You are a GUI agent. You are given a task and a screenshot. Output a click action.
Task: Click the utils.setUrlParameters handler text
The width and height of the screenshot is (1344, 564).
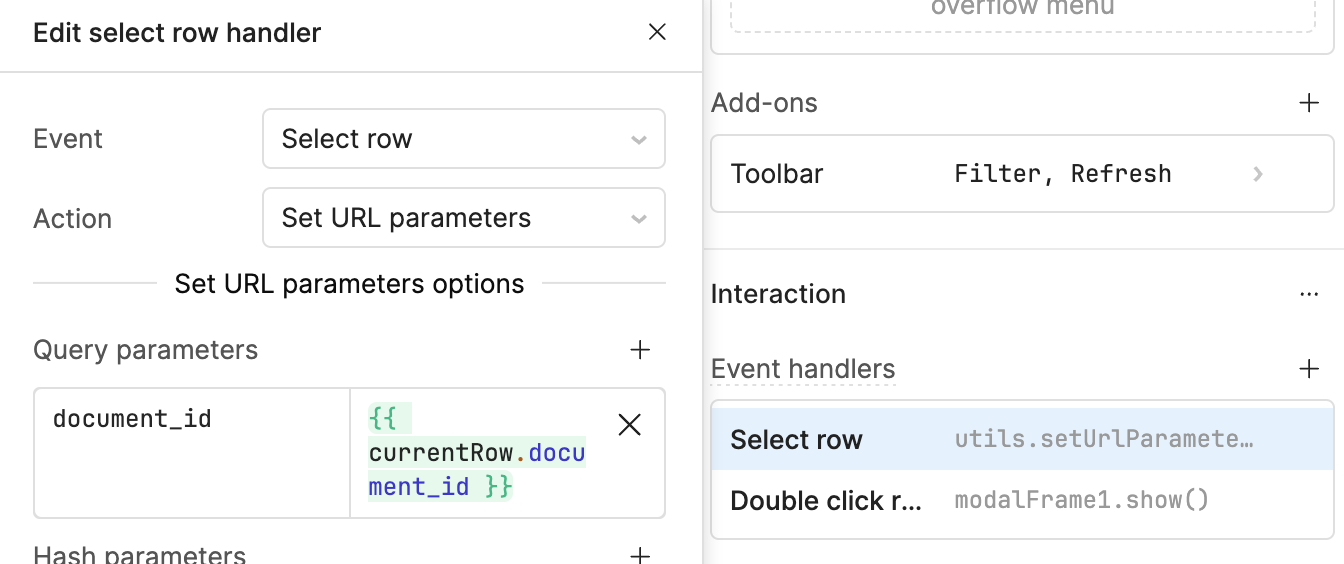coord(1103,440)
